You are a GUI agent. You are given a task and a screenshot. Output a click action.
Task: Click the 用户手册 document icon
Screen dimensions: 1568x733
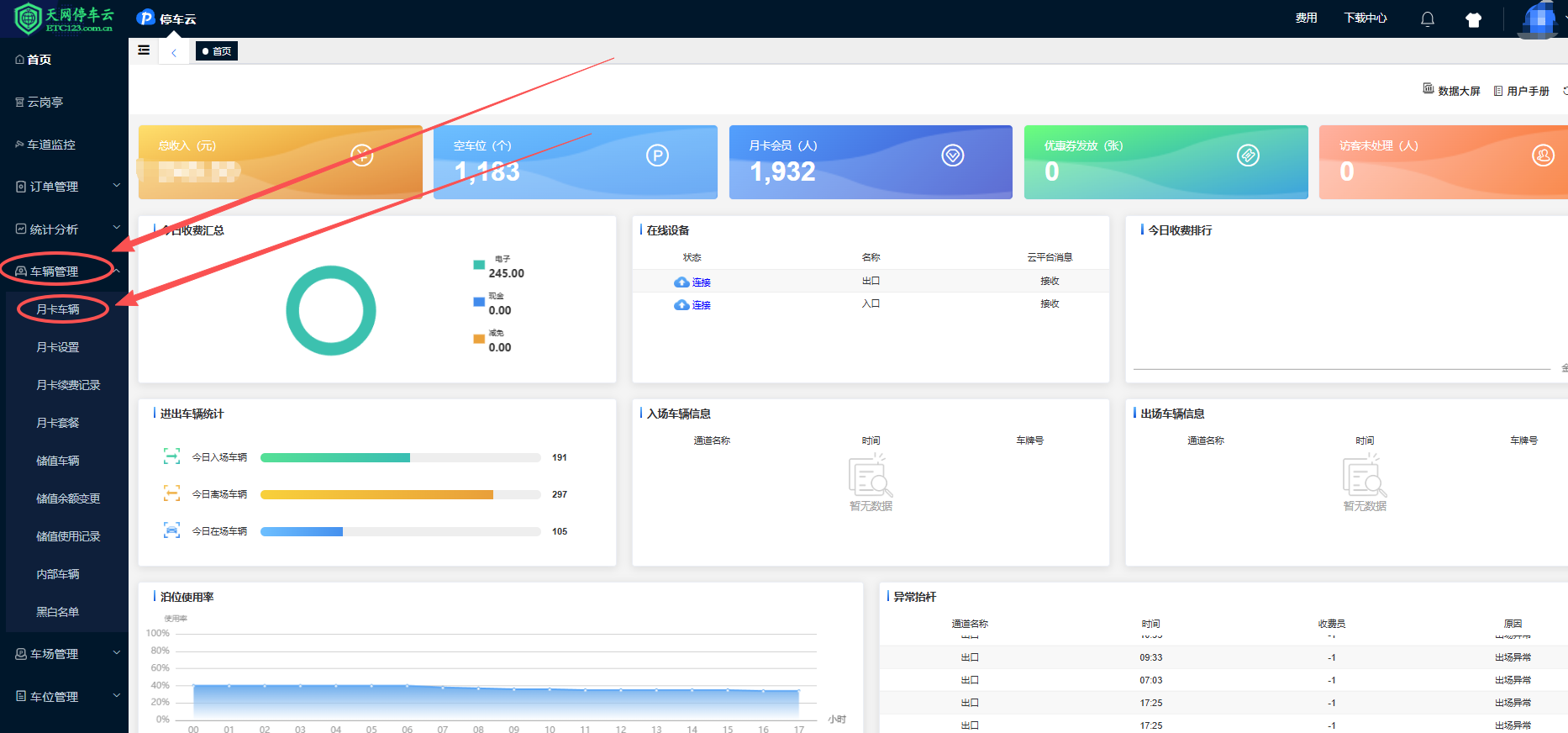coord(1498,91)
